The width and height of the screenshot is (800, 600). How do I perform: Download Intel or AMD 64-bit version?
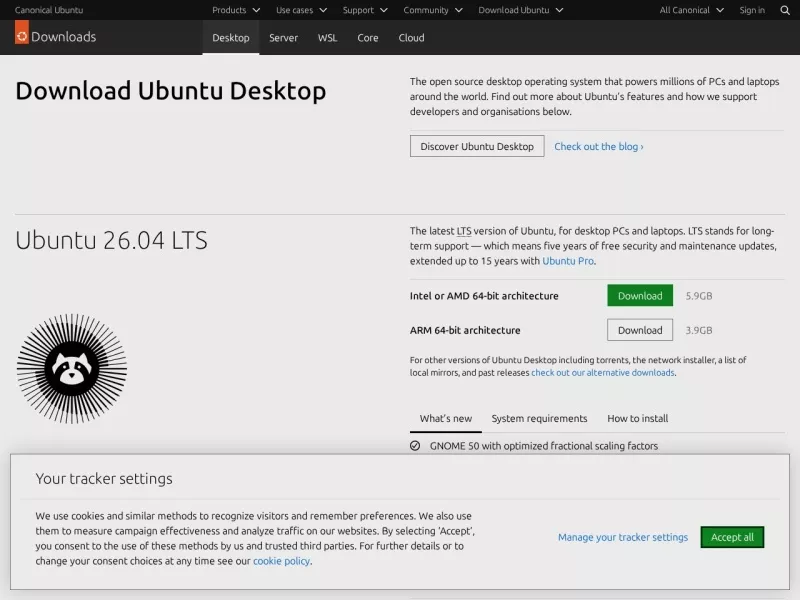(x=640, y=296)
